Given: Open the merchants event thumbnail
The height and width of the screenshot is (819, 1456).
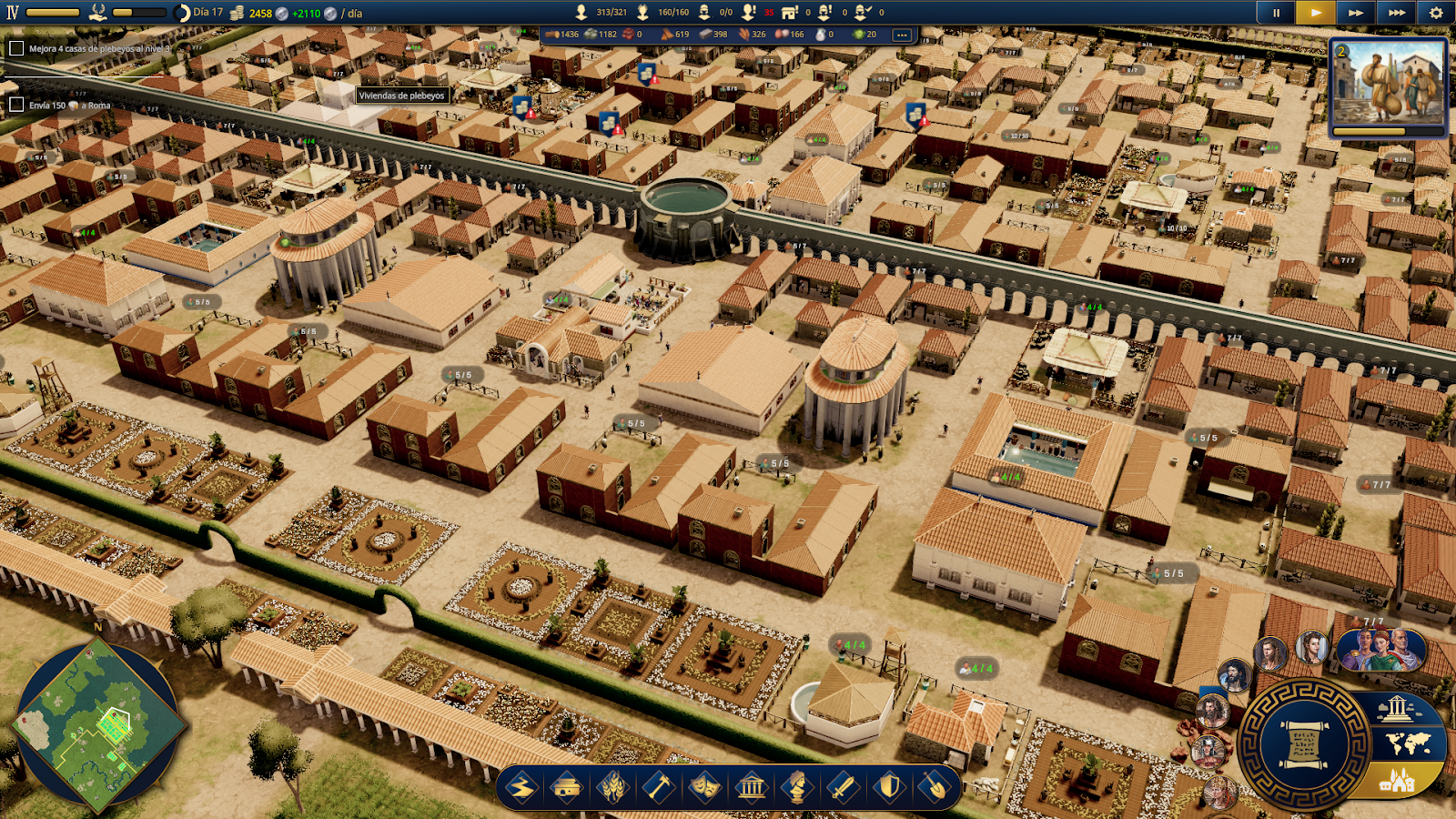Looking at the screenshot, I should click(x=1388, y=83).
